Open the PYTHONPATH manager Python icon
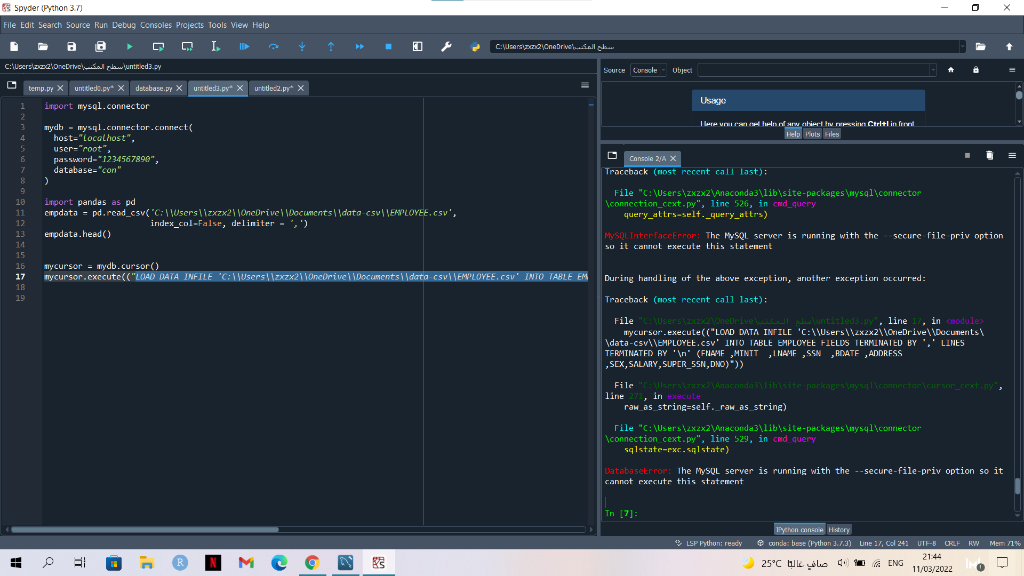This screenshot has width=1024, height=576. (x=475, y=46)
